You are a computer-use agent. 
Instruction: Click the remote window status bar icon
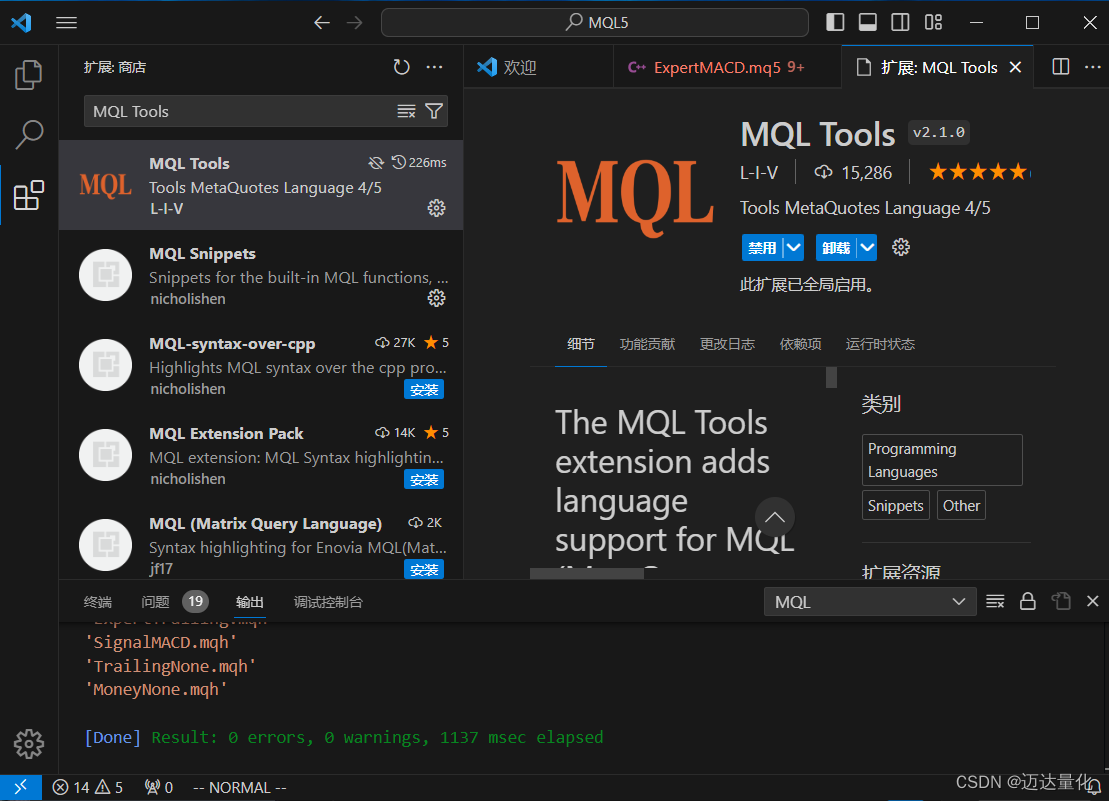[x=21, y=787]
